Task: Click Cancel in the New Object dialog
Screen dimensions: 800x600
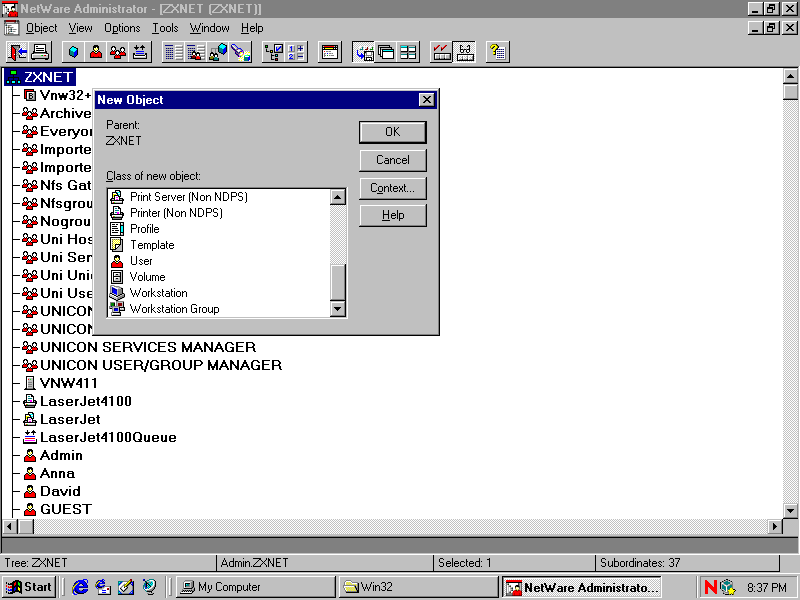Action: (392, 160)
